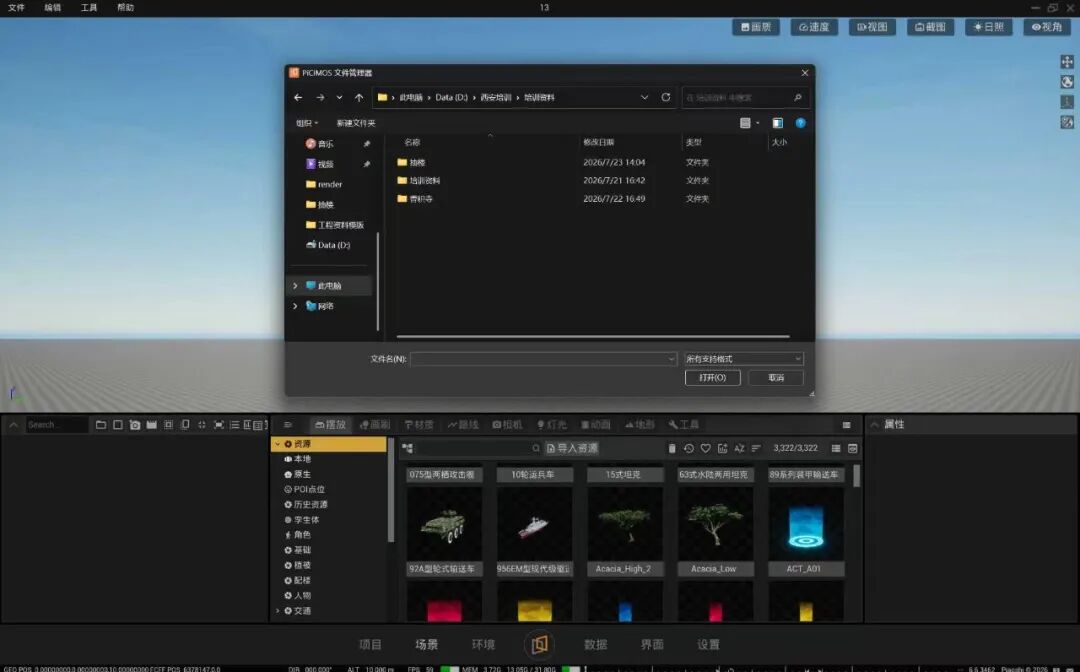Click the asset tree hierarchy icon
The width and height of the screenshot is (1080, 672).
coord(408,448)
